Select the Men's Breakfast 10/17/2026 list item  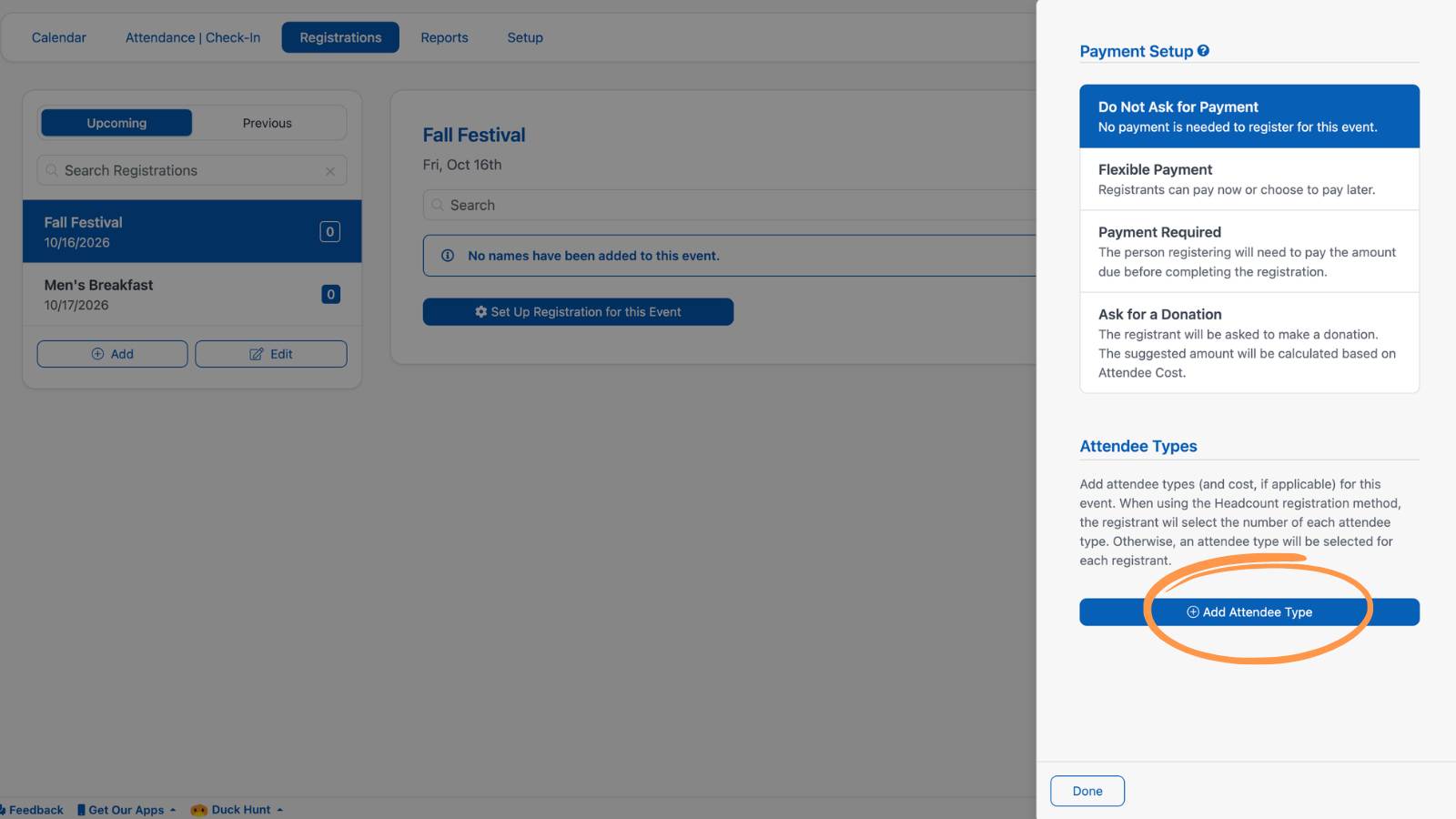(192, 295)
